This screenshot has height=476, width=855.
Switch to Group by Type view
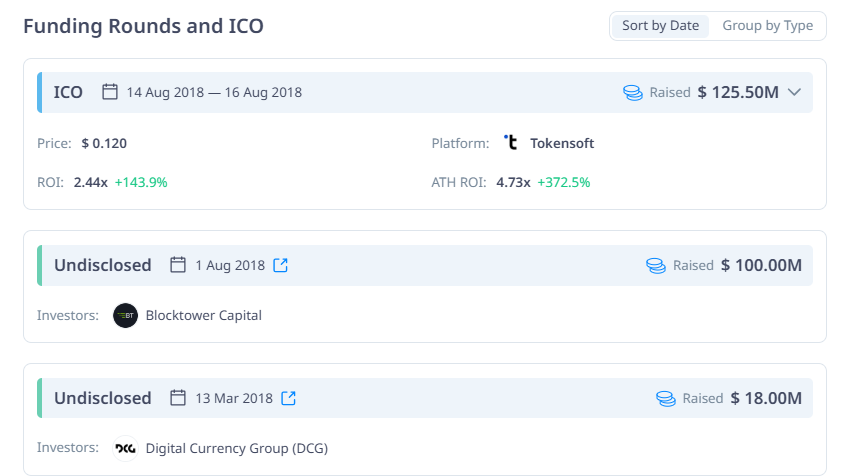[767, 26]
